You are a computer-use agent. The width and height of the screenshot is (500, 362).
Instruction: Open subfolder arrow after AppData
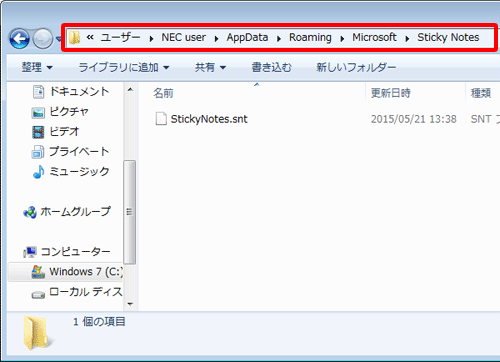point(279,39)
